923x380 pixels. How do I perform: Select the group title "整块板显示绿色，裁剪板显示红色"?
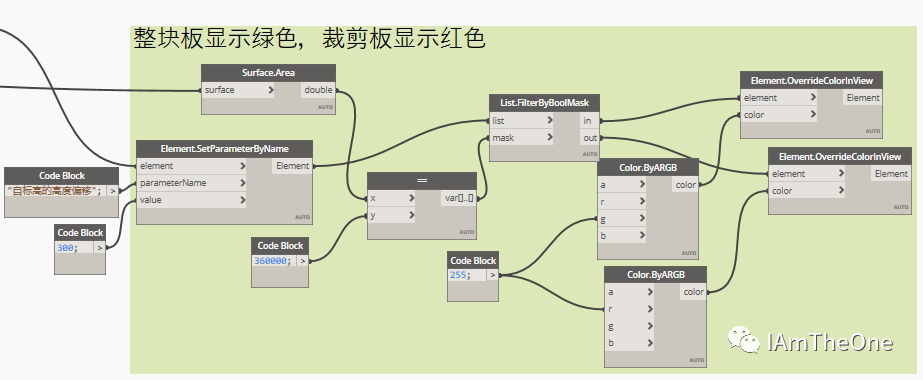click(310, 38)
